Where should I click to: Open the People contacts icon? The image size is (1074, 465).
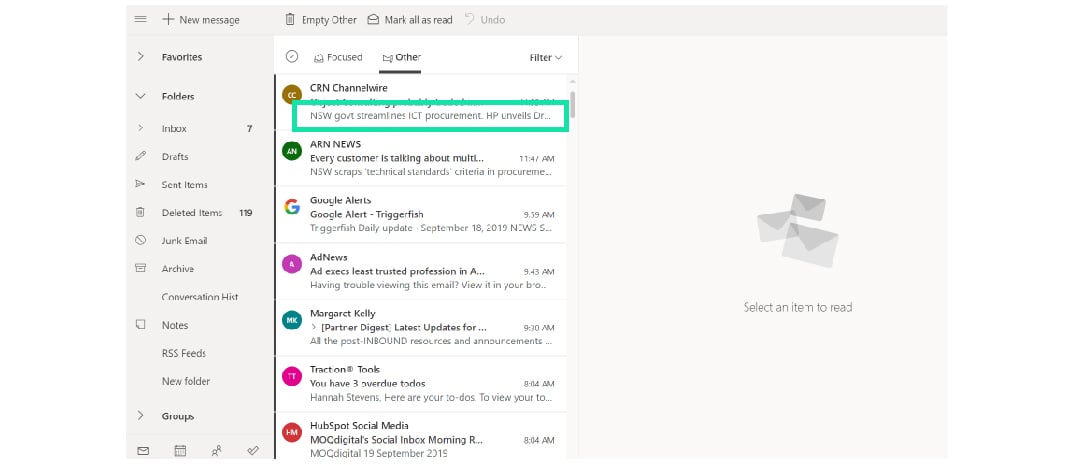pos(216,451)
